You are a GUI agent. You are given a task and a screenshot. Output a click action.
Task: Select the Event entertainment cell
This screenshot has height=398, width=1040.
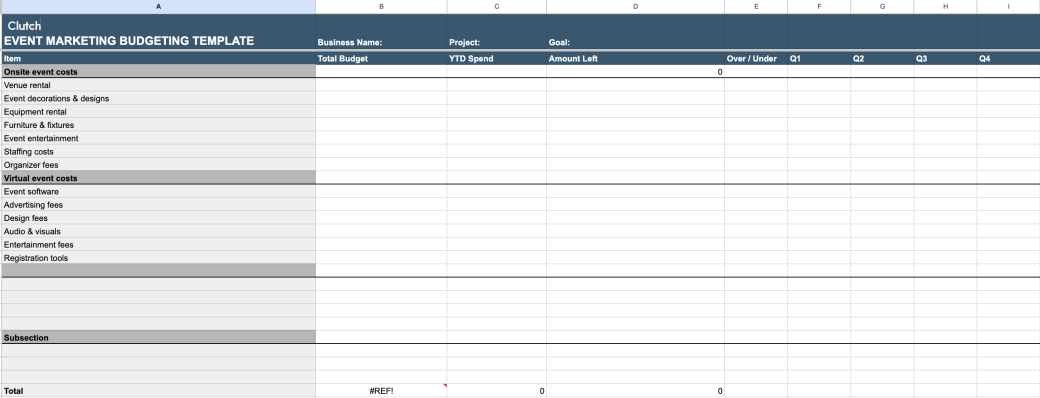(158, 138)
